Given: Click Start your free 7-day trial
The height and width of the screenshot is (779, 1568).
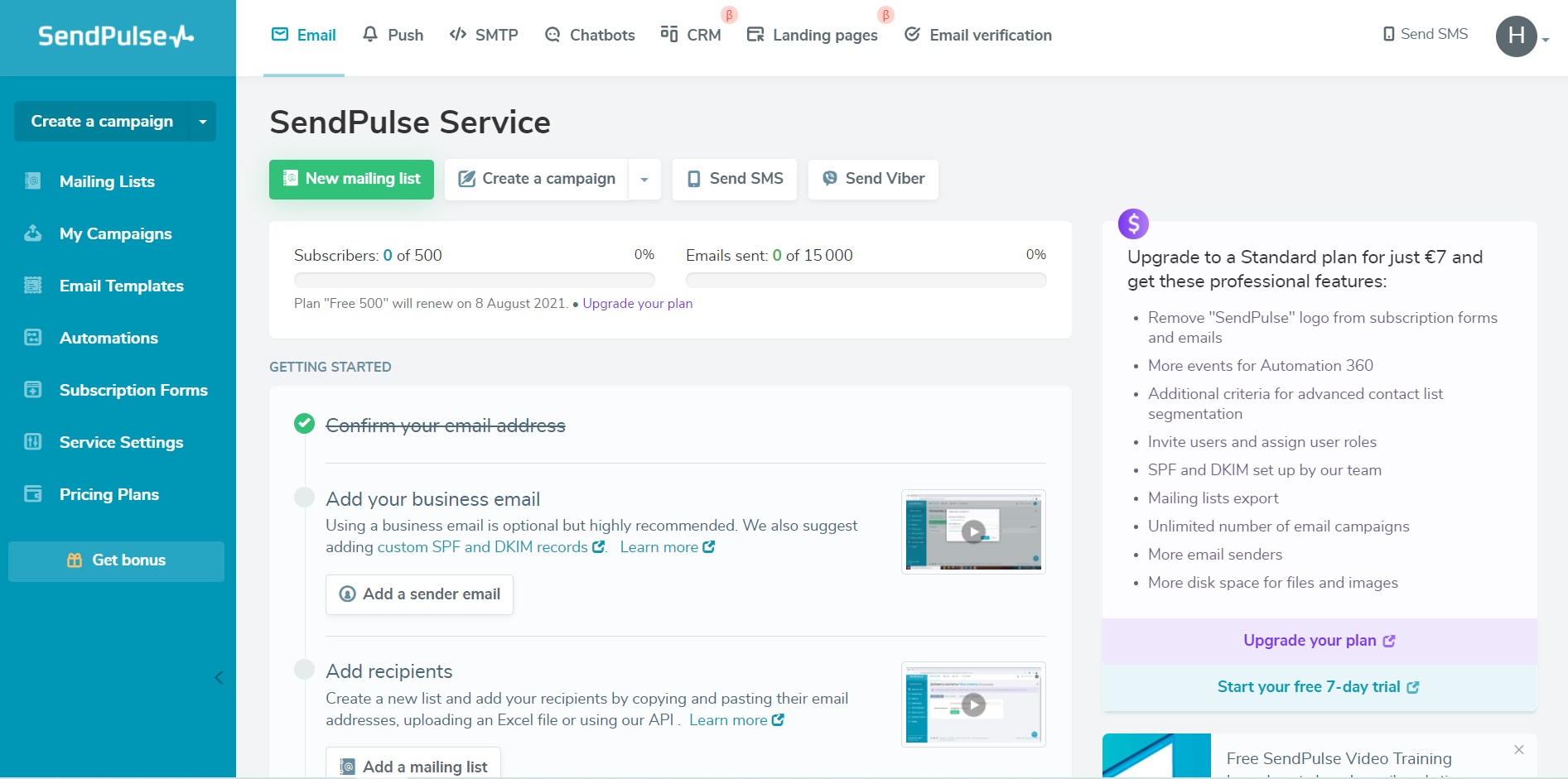Looking at the screenshot, I should pos(1320,687).
